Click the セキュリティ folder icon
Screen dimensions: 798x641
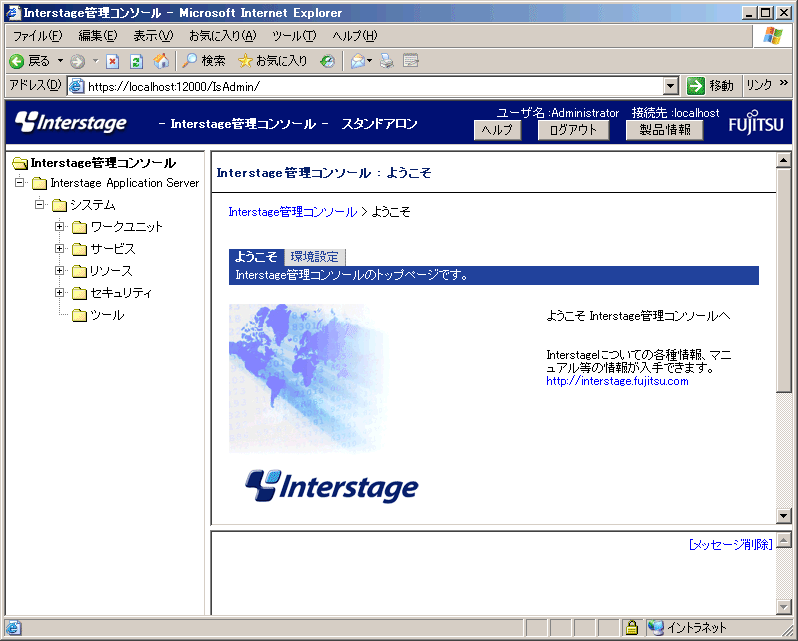pos(79,293)
